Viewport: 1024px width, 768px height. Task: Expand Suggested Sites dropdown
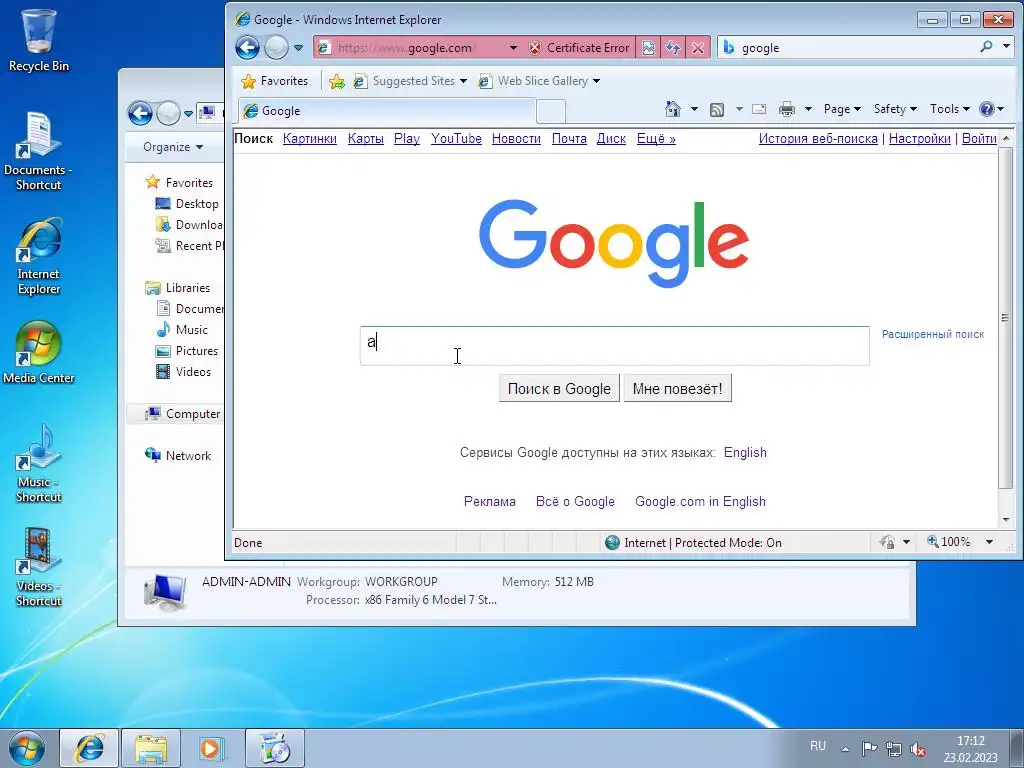click(x=463, y=81)
